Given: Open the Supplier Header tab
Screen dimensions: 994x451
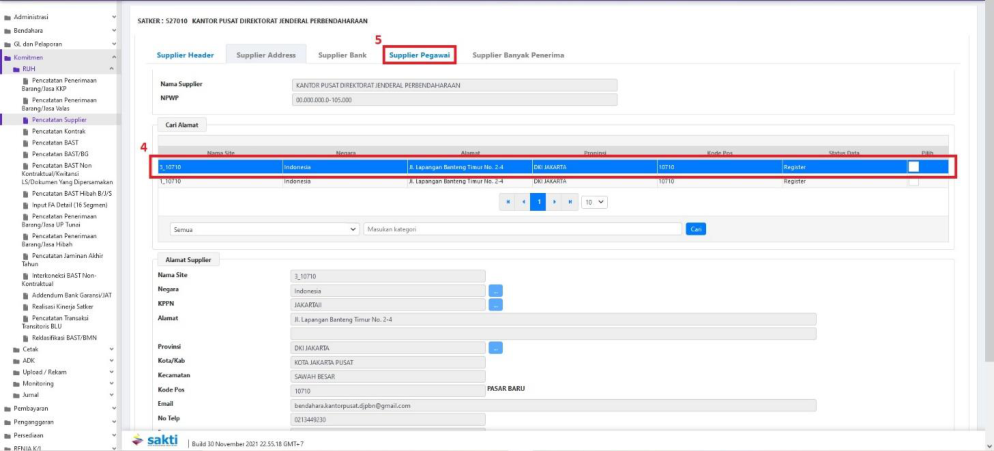Looking at the screenshot, I should point(185,55).
